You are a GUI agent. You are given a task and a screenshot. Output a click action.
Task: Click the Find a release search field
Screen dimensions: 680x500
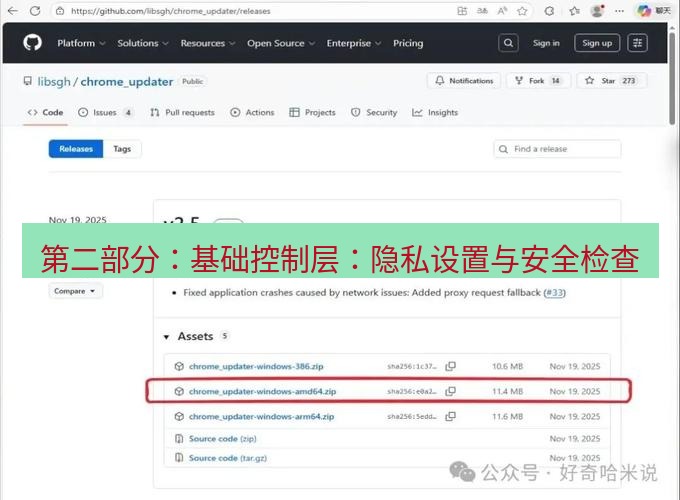pos(557,149)
